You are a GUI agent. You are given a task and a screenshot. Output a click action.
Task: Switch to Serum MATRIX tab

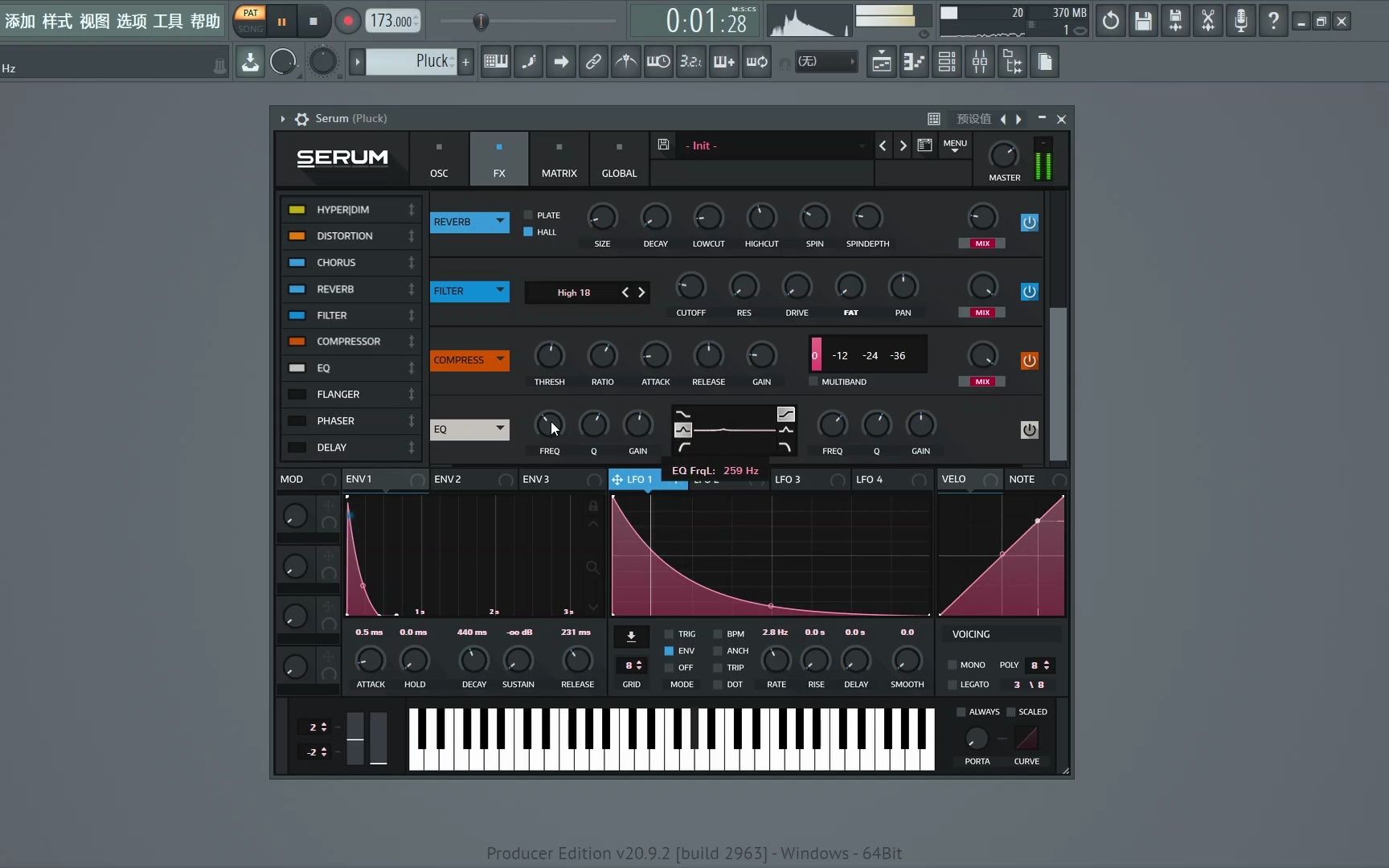tap(559, 159)
